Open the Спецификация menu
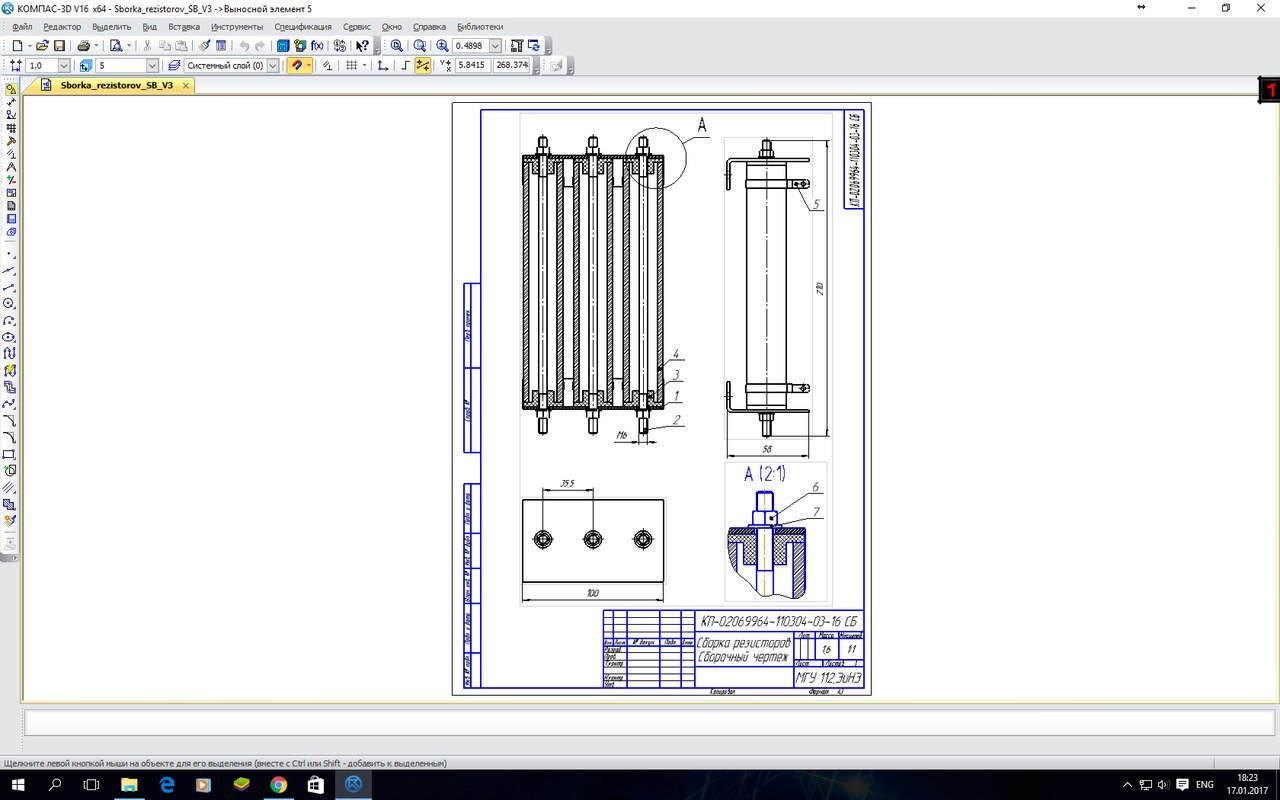The height and width of the screenshot is (800, 1280). (x=303, y=27)
